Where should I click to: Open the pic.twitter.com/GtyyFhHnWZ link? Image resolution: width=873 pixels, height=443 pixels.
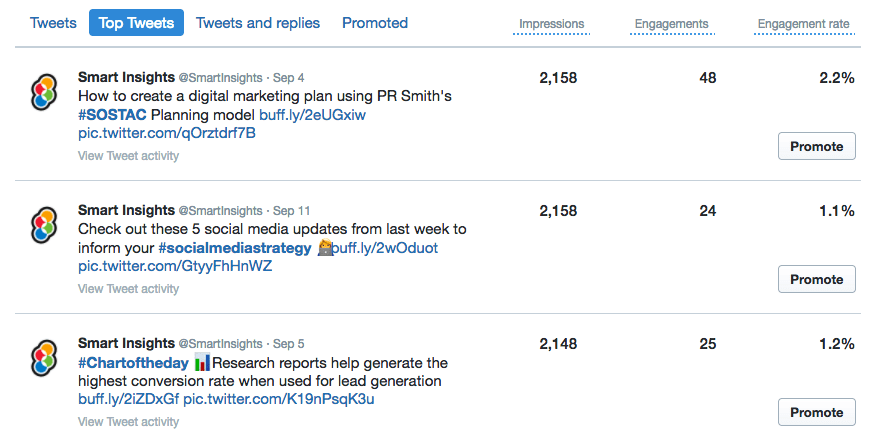(174, 267)
